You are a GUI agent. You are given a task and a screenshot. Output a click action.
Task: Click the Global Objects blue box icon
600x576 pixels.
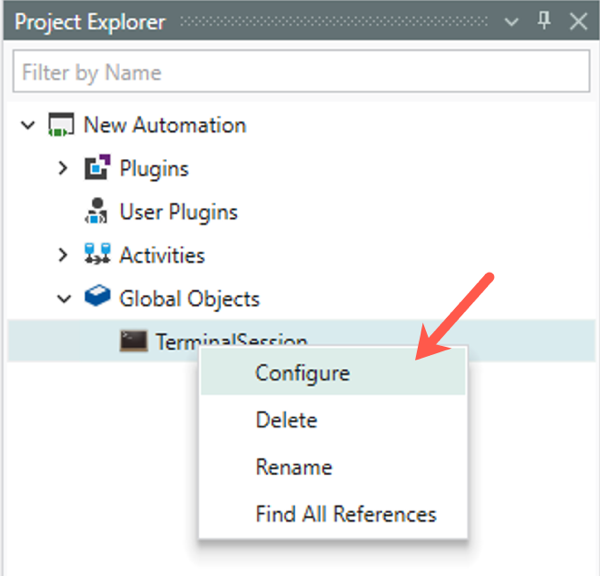point(97,295)
